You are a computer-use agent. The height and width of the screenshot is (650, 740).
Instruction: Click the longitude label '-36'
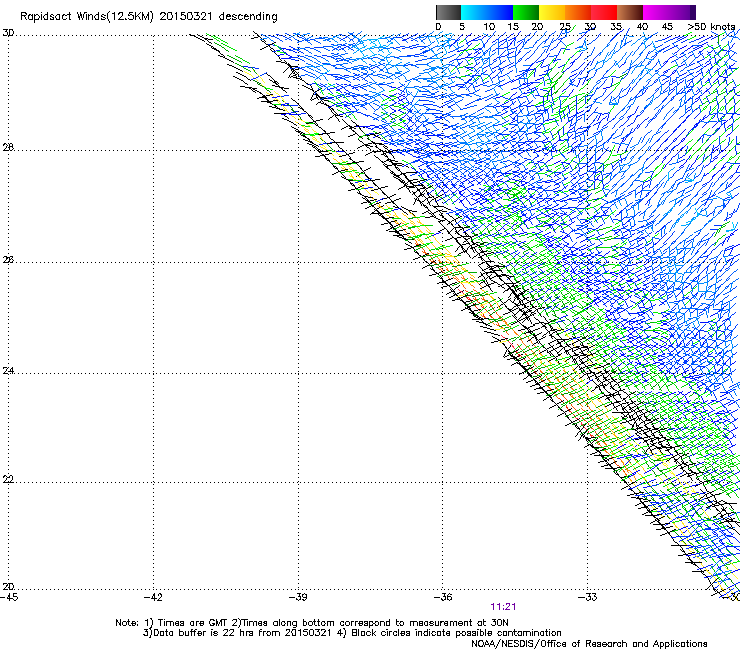[x=443, y=597]
